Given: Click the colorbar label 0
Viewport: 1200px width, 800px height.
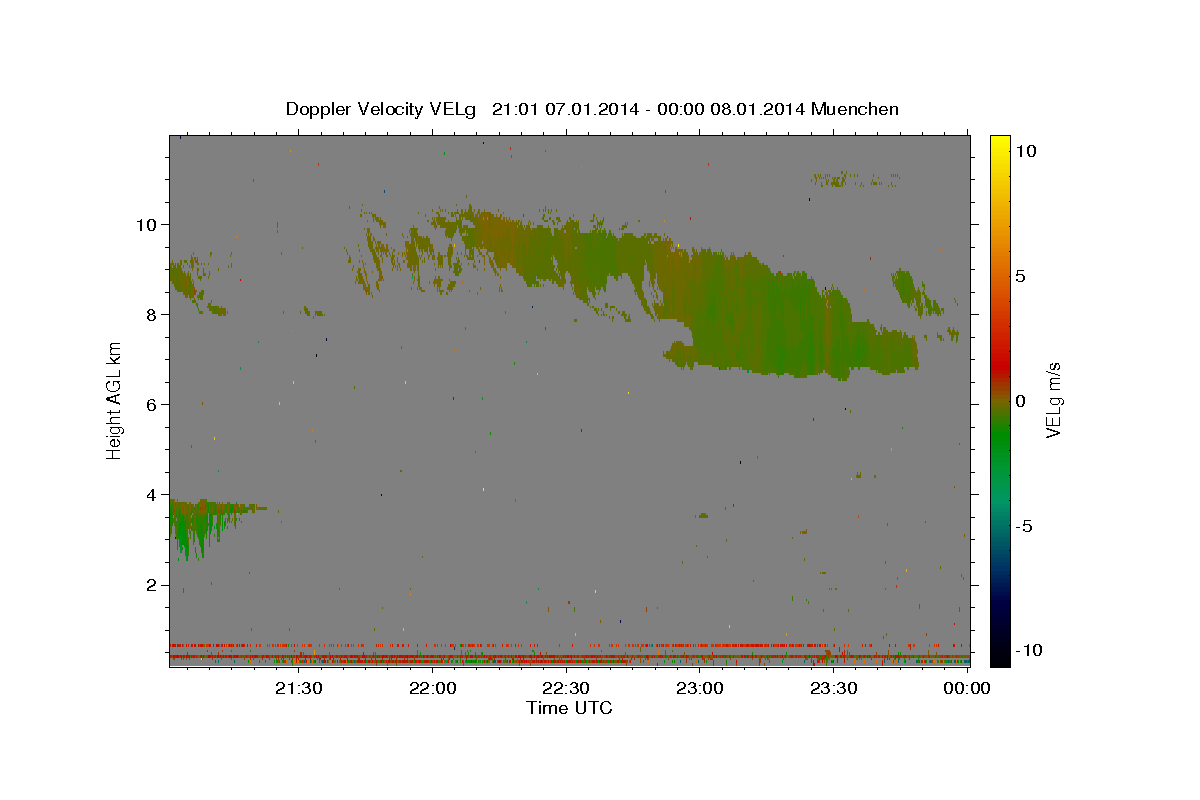Looking at the screenshot, I should tap(1020, 401).
